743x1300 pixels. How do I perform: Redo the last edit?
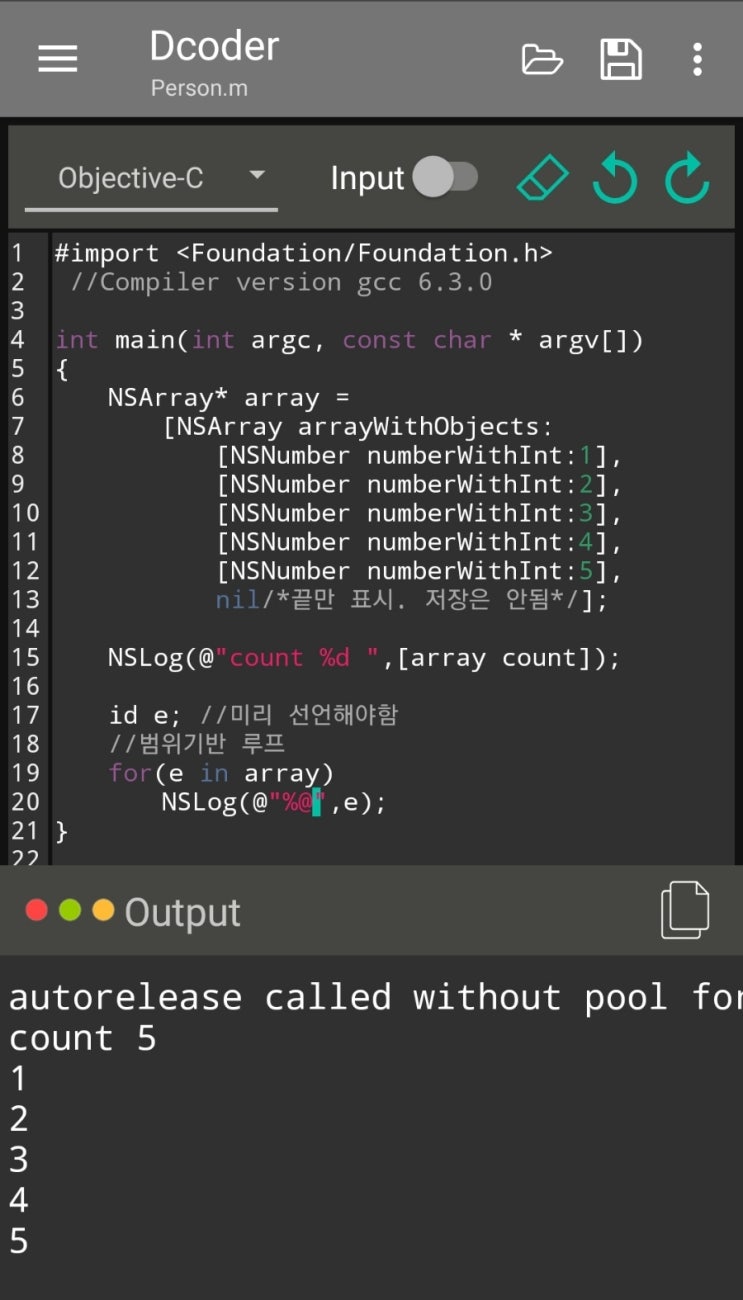tap(687, 179)
